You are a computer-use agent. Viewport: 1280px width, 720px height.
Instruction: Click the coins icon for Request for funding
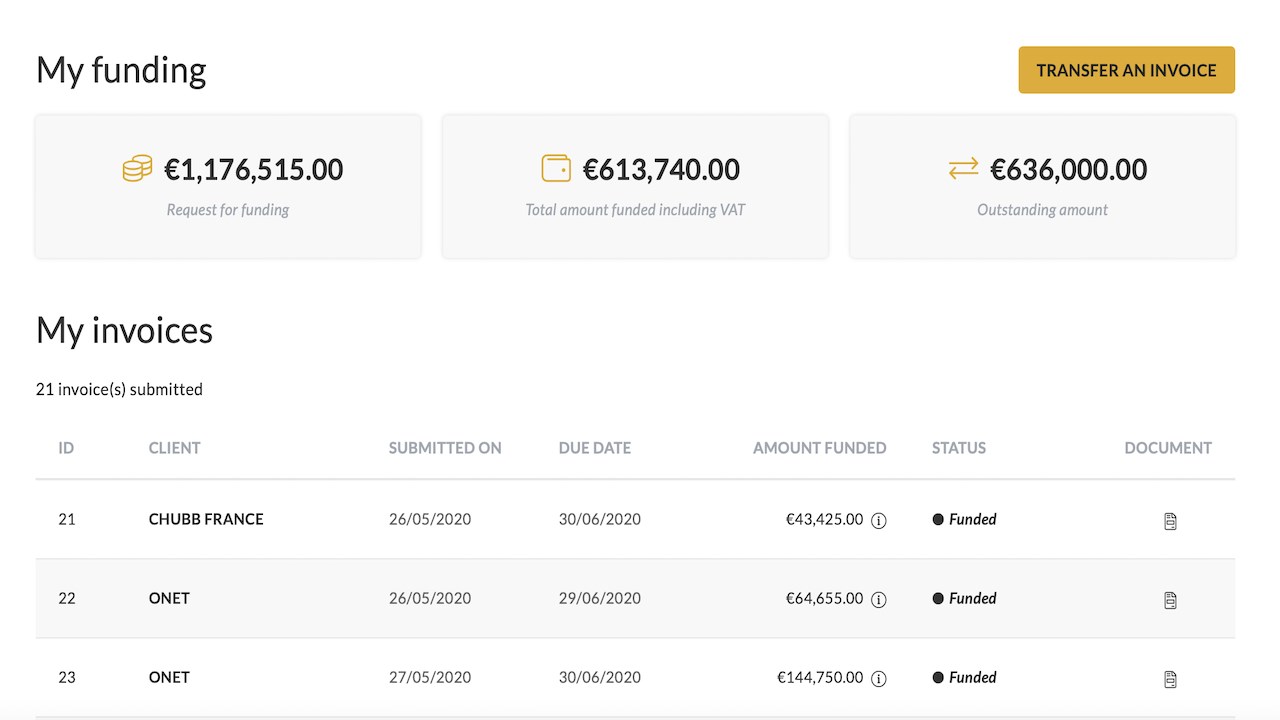click(x=137, y=168)
